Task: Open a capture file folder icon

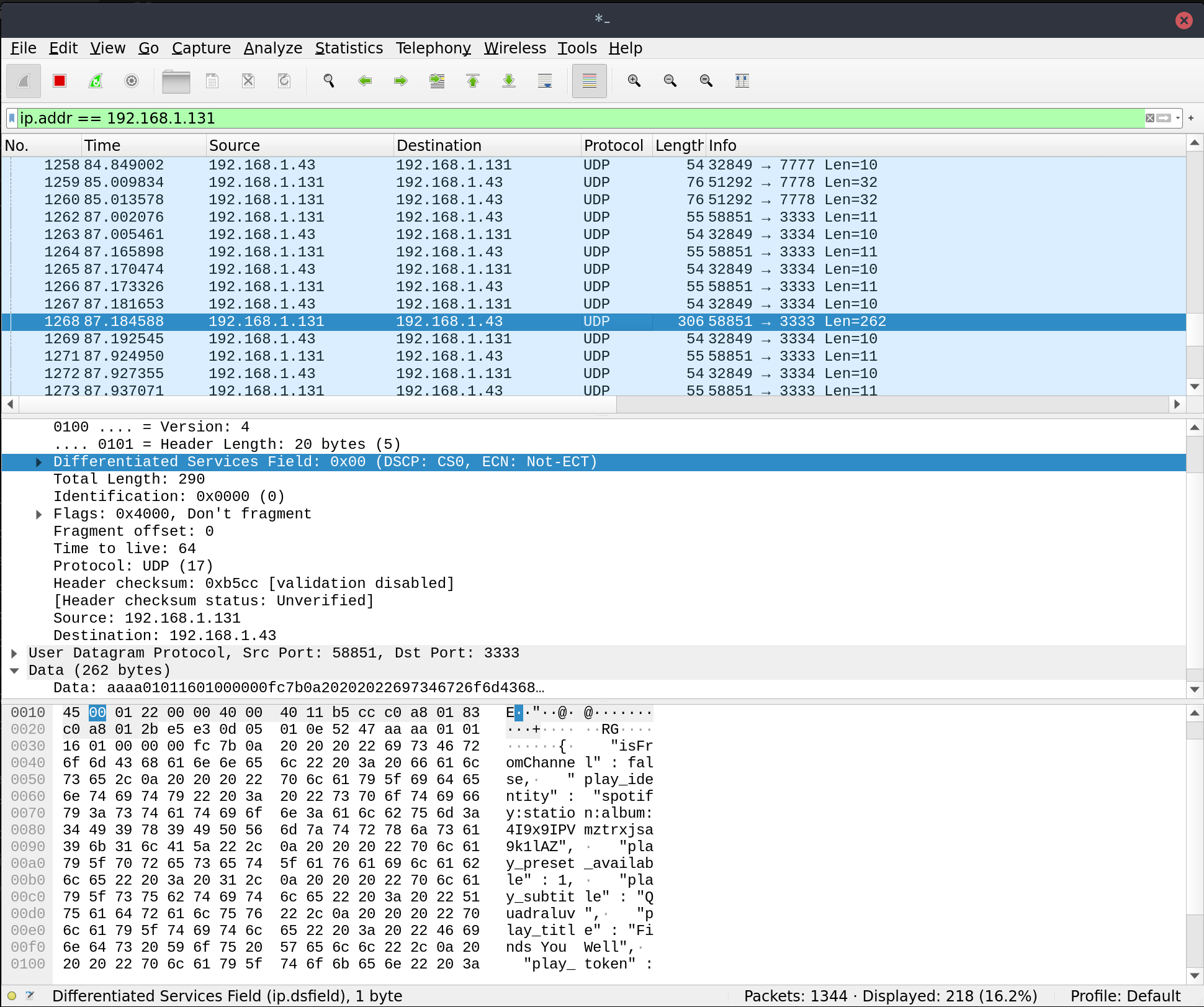Action: click(x=176, y=81)
